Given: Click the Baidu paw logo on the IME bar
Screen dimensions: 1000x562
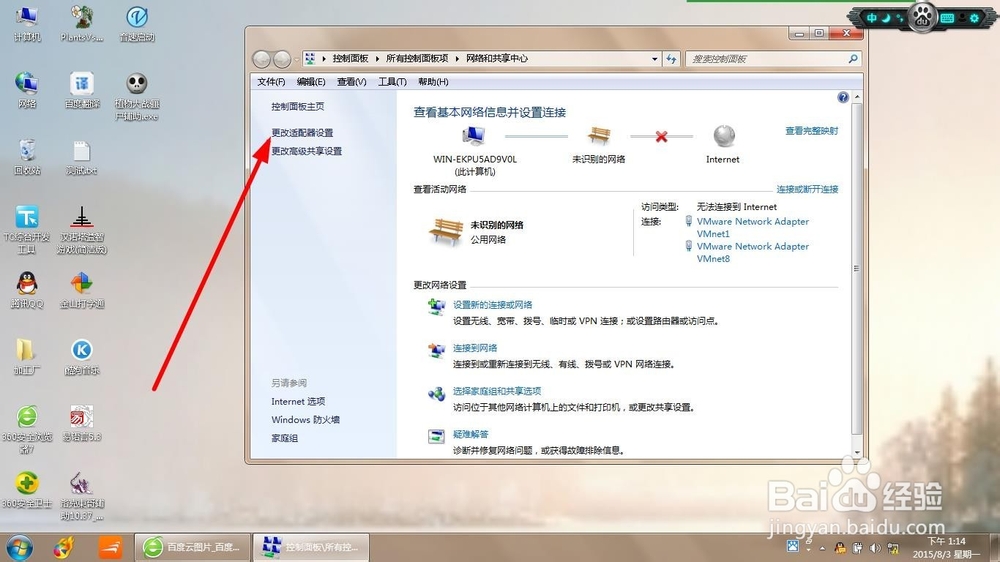Looking at the screenshot, I should coord(922,17).
